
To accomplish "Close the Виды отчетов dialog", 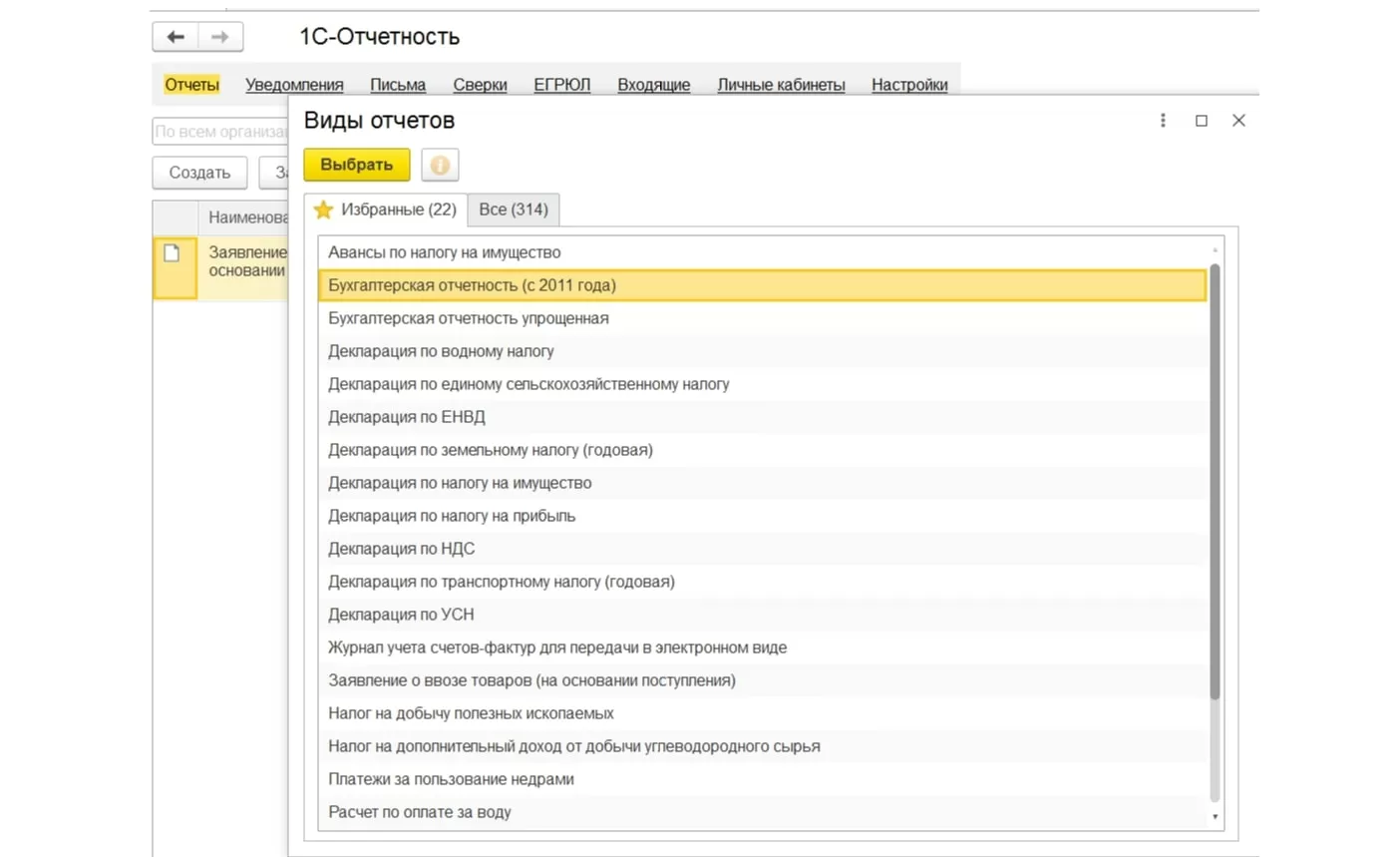I will pos(1238,121).
